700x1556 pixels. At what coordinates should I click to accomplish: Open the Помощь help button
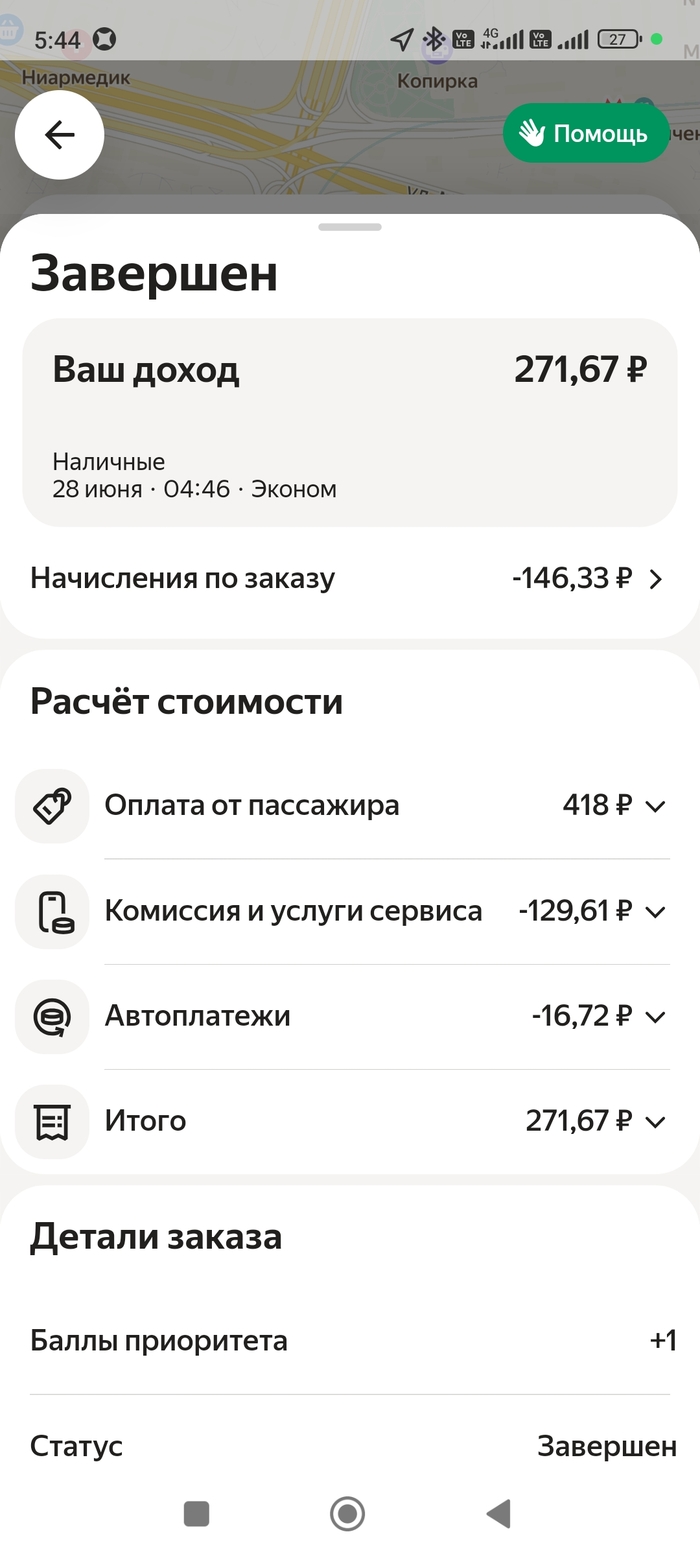coord(586,134)
